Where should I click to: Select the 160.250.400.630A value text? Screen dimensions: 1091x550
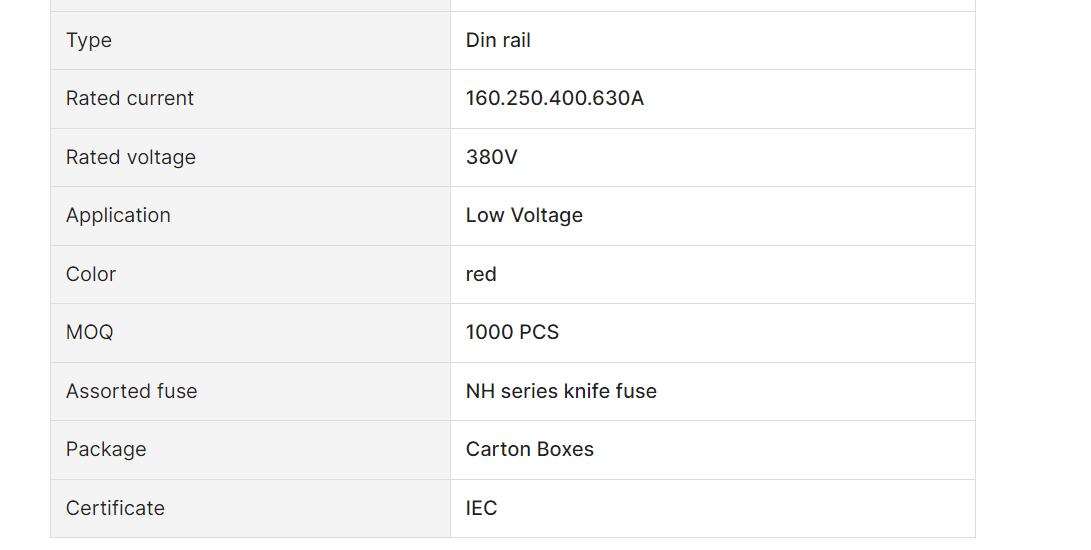(x=555, y=99)
